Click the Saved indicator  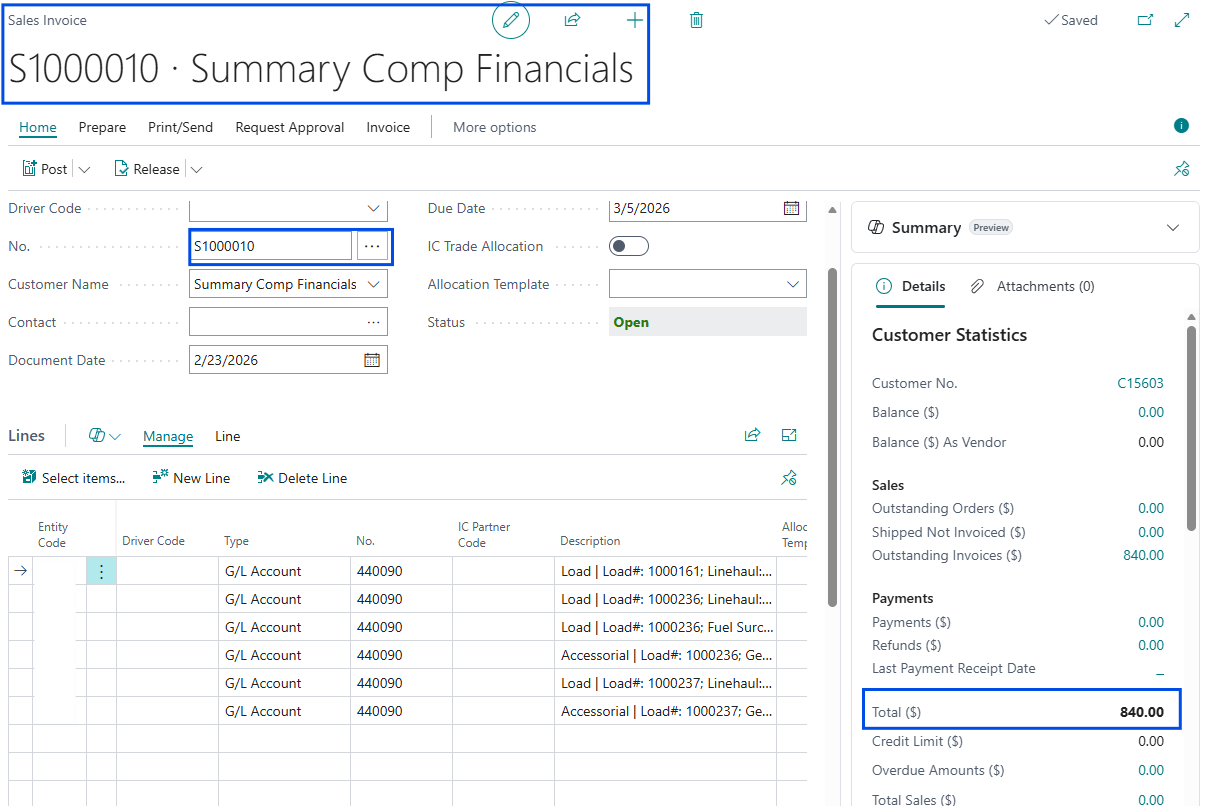(1070, 20)
